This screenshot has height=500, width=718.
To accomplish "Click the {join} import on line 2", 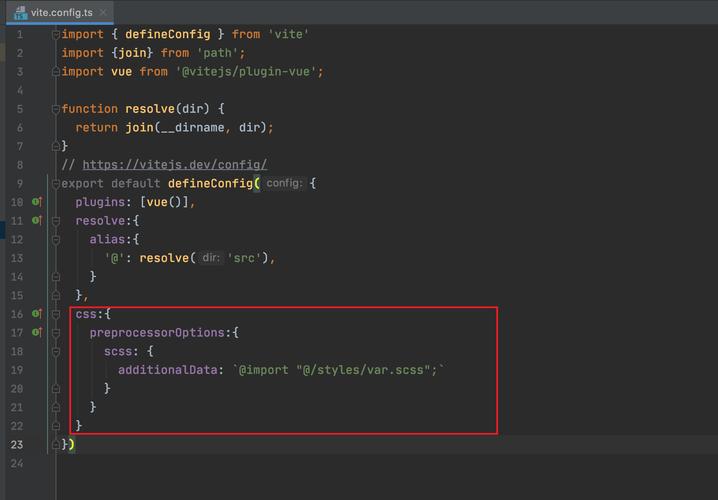I will 132,53.
